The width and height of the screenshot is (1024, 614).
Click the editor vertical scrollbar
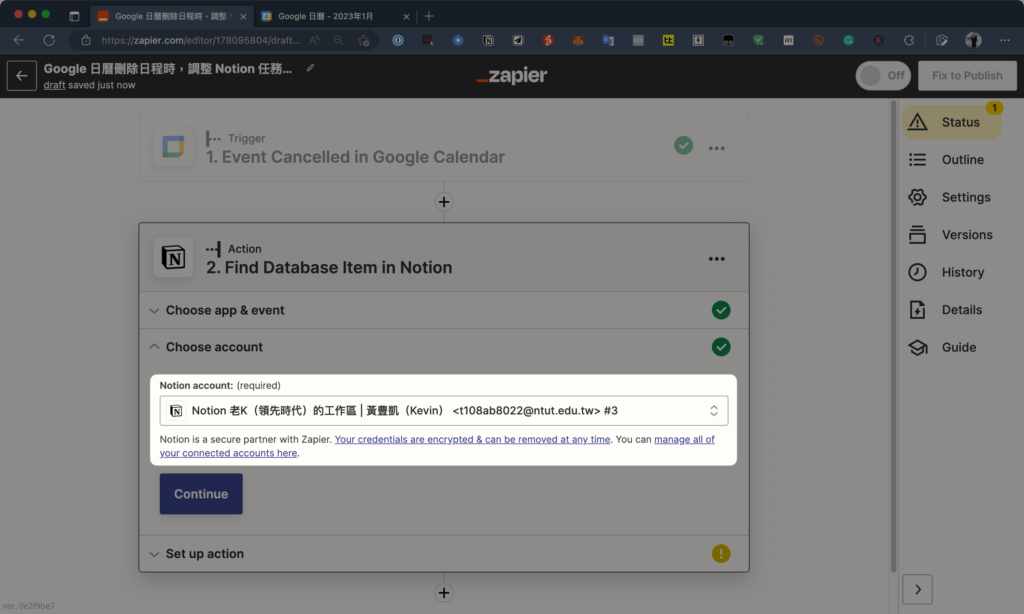893,337
